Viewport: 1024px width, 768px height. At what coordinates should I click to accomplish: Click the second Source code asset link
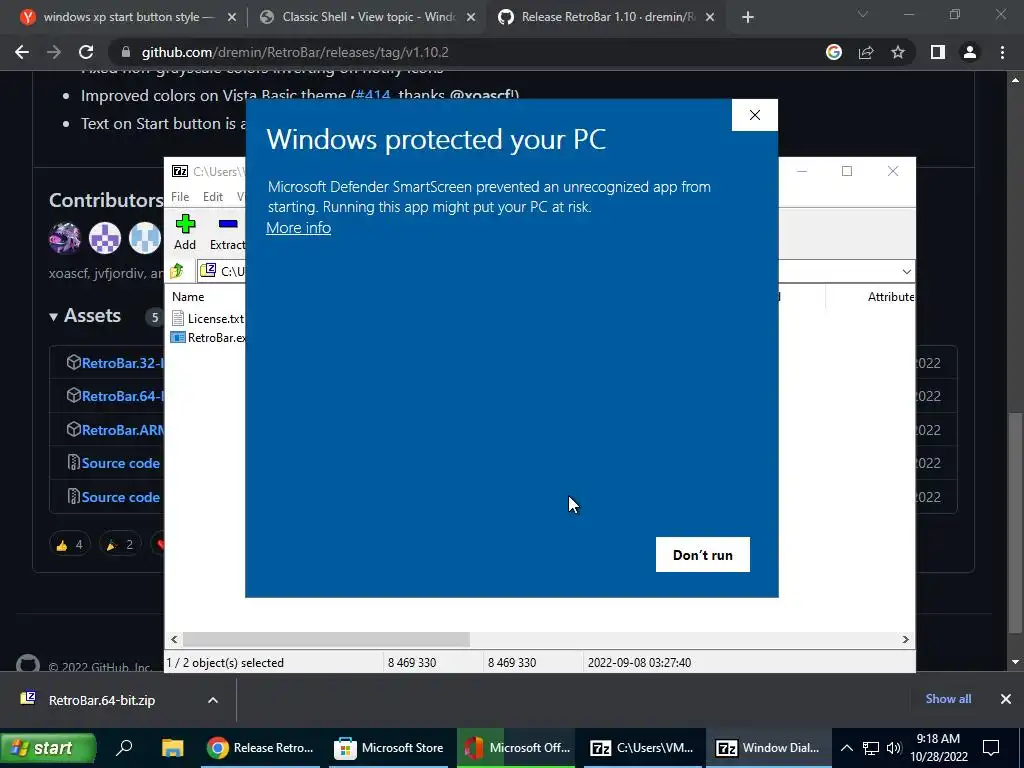121,497
